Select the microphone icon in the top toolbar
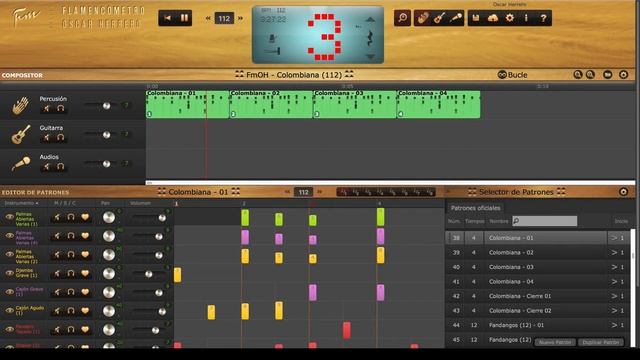The width and height of the screenshot is (640, 360). tap(456, 18)
